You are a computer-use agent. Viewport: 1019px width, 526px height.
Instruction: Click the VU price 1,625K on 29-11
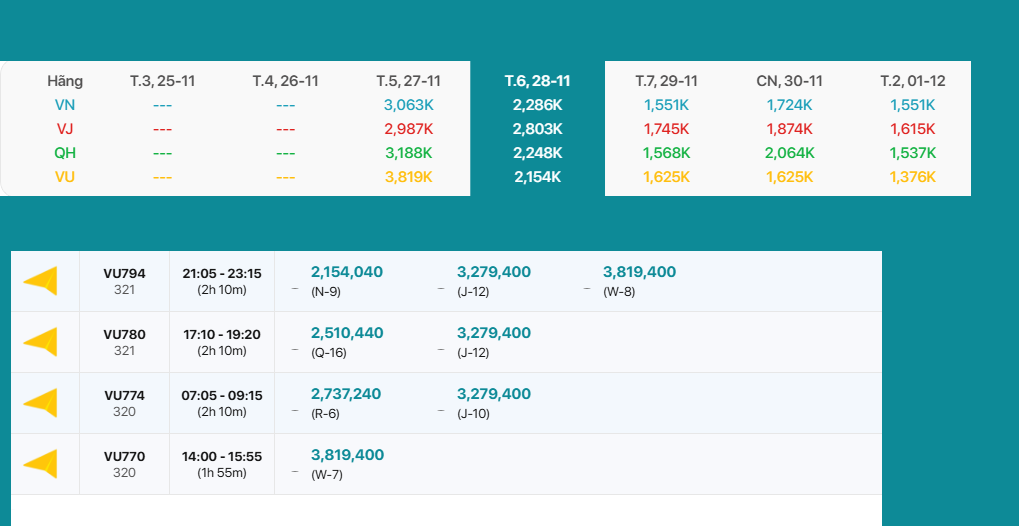[x=666, y=177]
